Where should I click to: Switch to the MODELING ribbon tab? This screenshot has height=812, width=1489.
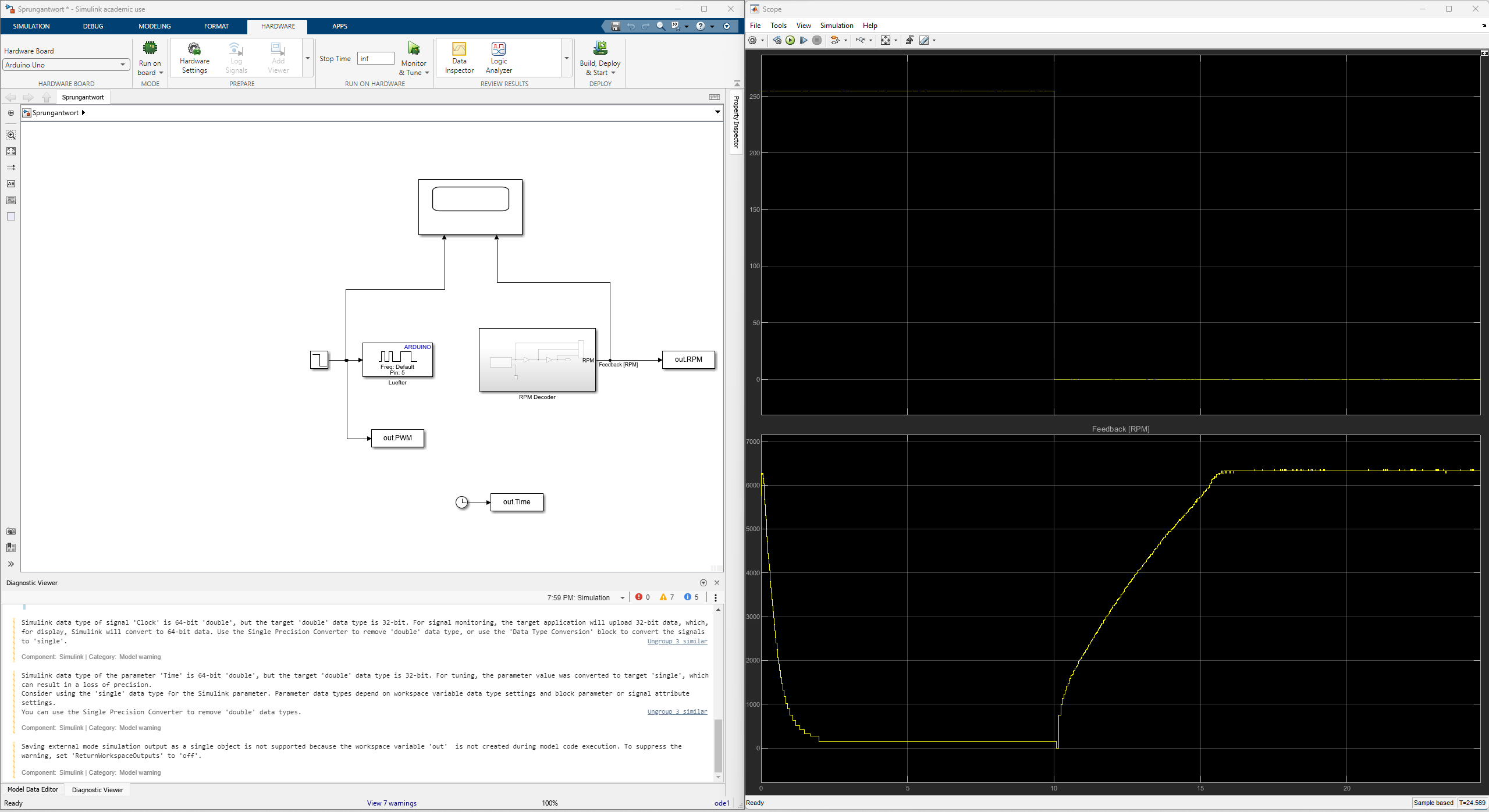coord(154,26)
